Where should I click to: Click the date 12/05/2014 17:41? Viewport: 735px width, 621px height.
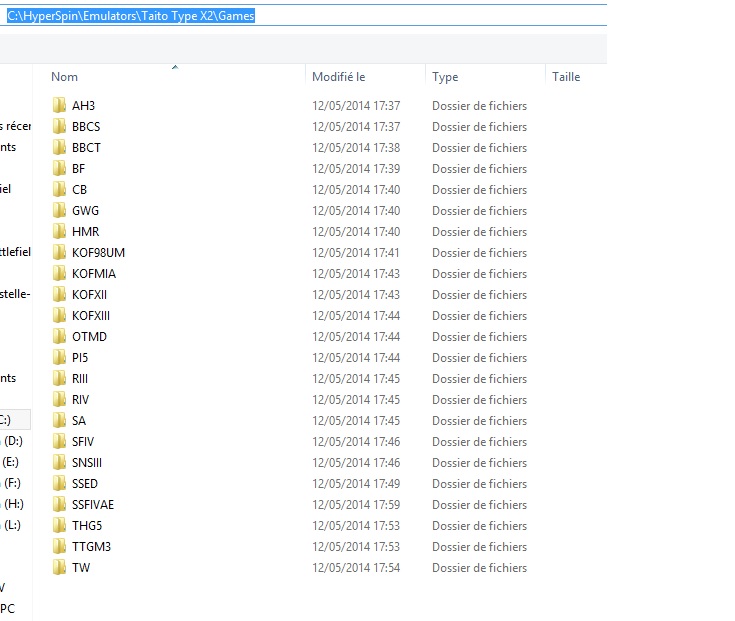(x=356, y=253)
